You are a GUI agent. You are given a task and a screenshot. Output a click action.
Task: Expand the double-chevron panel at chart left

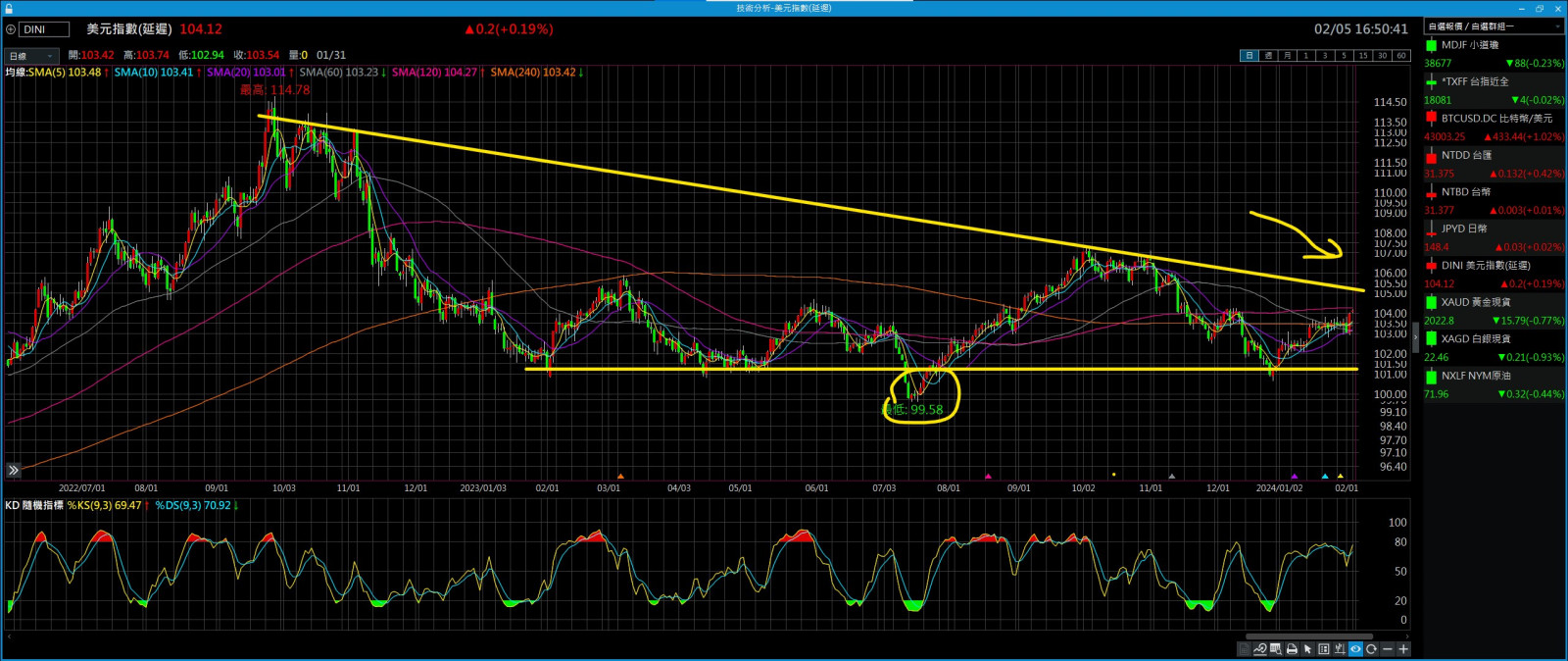[x=13, y=471]
